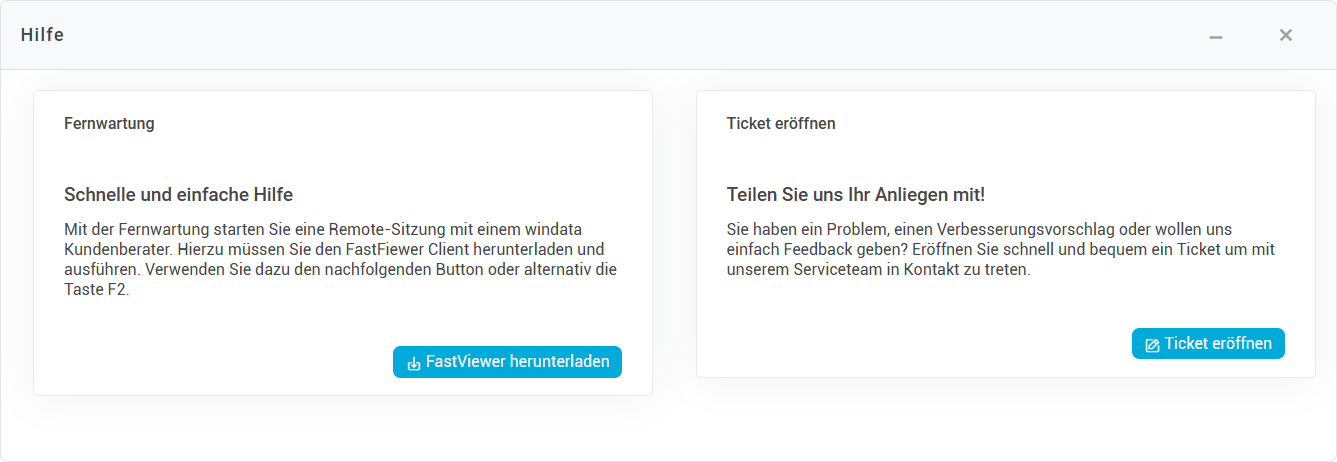The height and width of the screenshot is (462, 1337).
Task: Minimize the Hilfe dialog
Action: [1216, 36]
